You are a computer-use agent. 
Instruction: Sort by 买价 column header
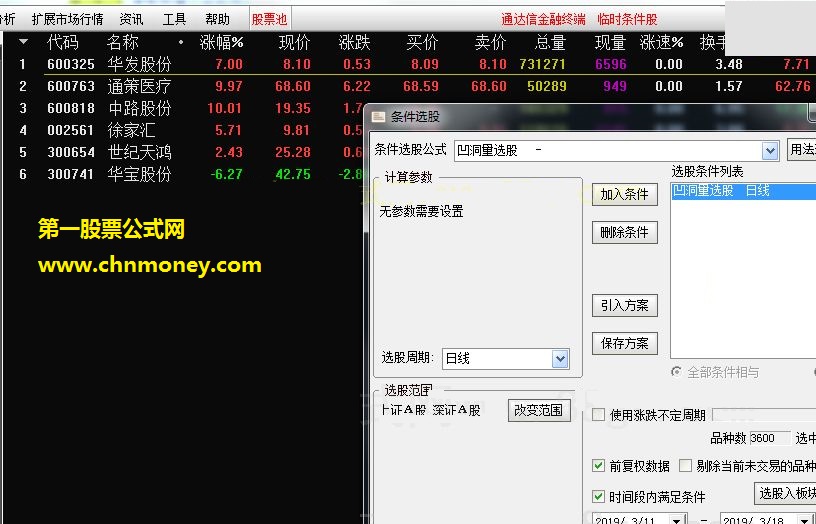click(422, 42)
